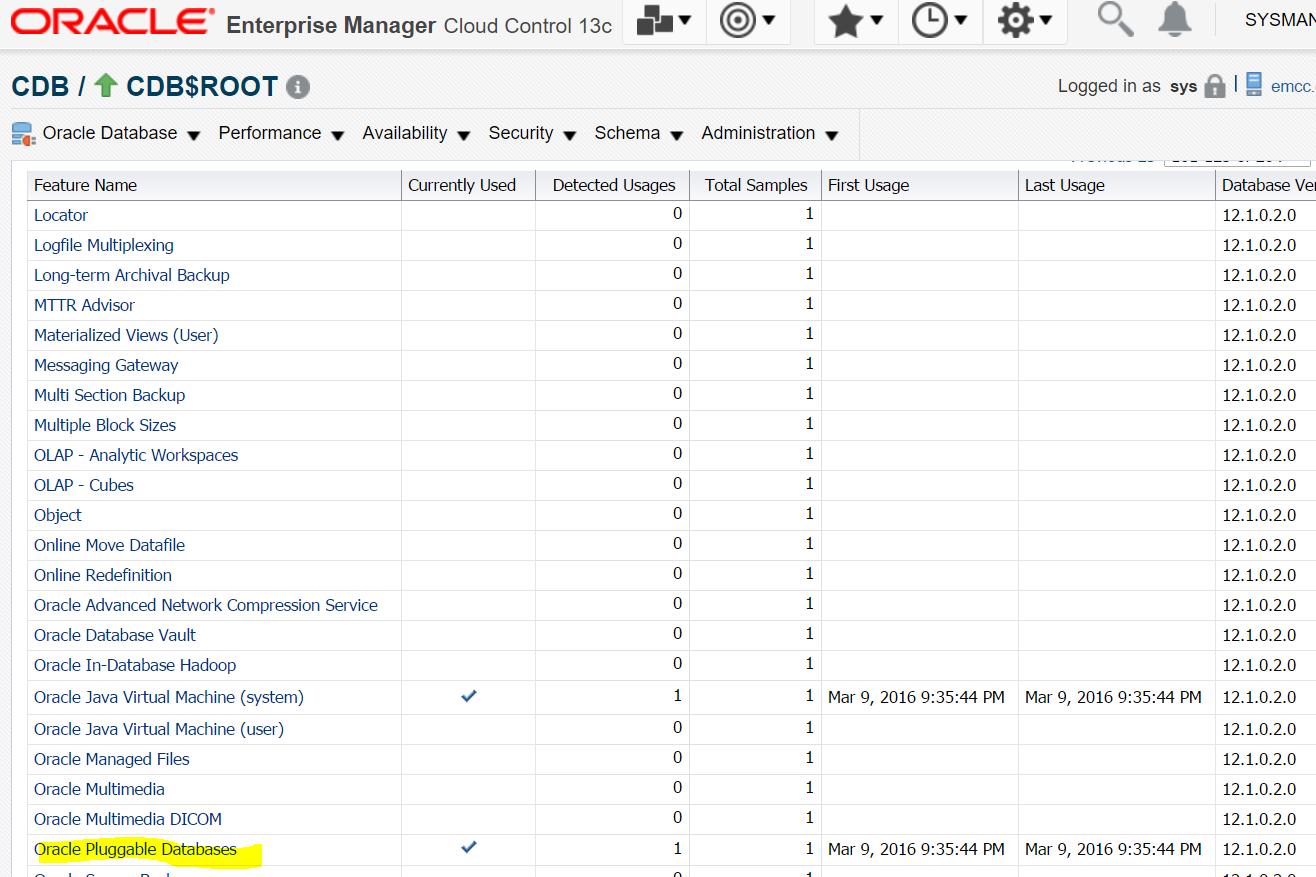Select Last Usage date for Java Virtual Machine (system)

point(1113,697)
